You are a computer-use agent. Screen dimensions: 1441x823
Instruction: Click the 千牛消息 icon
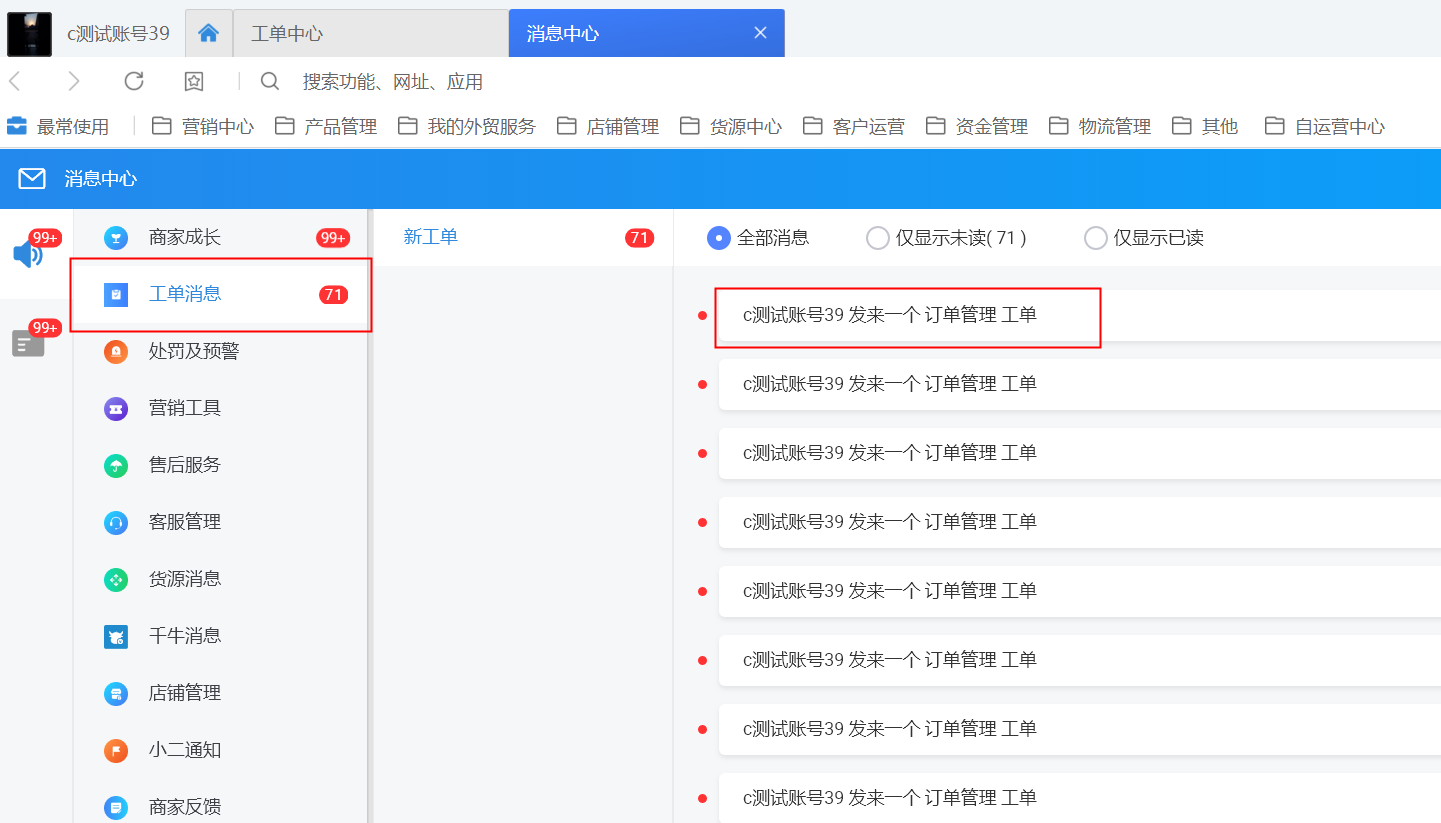[x=116, y=637]
